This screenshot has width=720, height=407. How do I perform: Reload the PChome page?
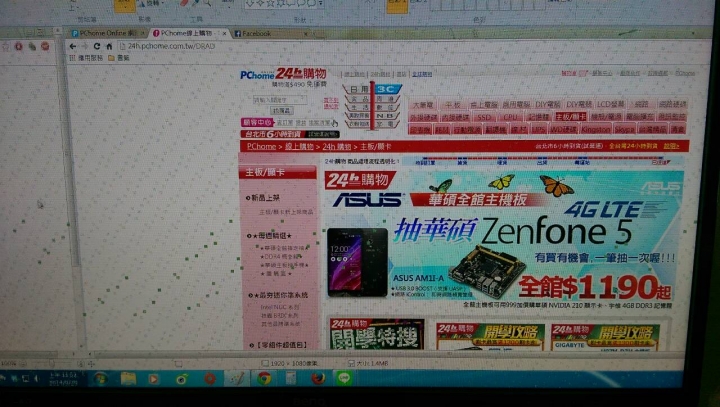click(96, 46)
